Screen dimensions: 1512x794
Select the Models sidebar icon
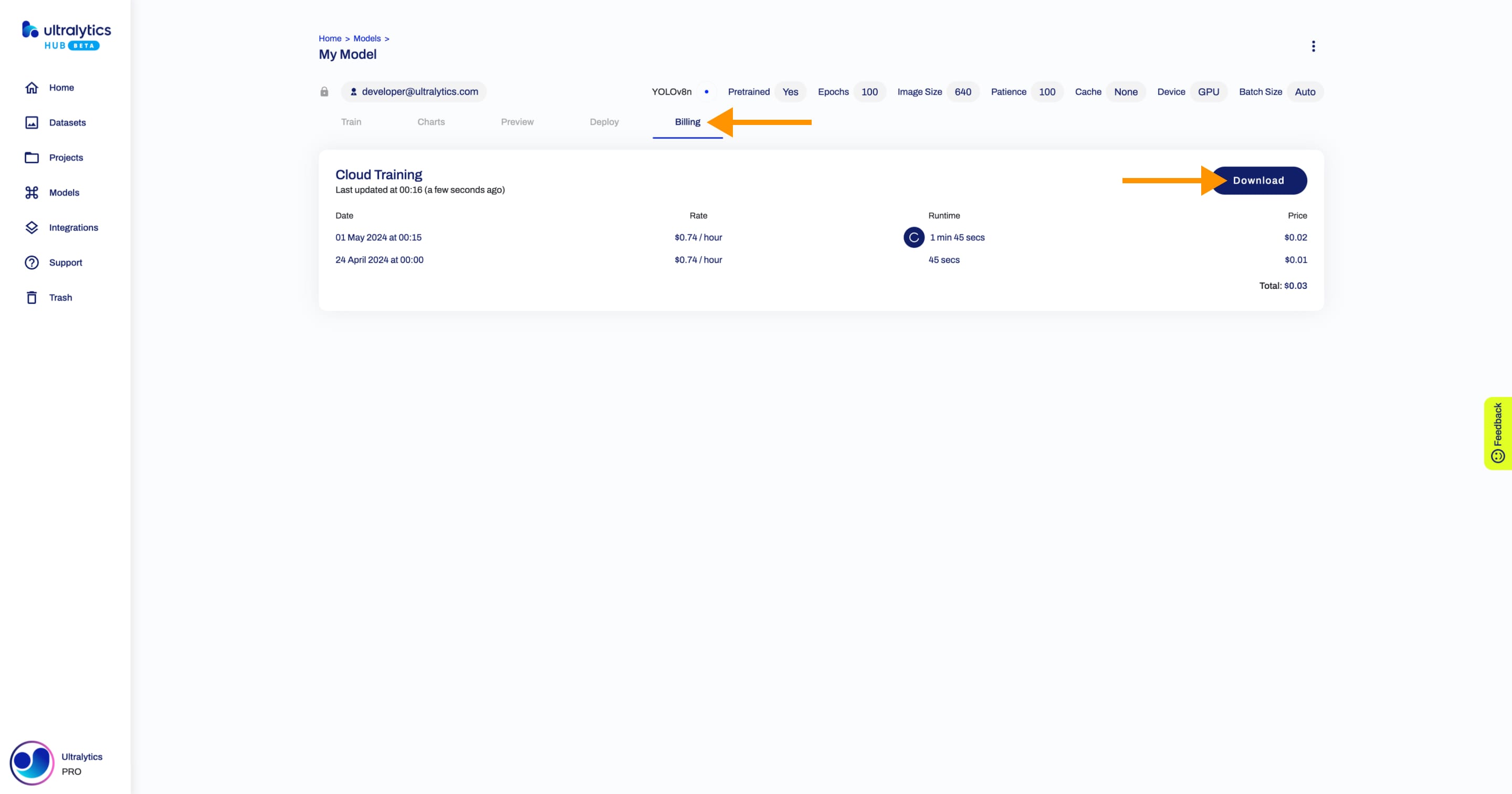[30, 192]
